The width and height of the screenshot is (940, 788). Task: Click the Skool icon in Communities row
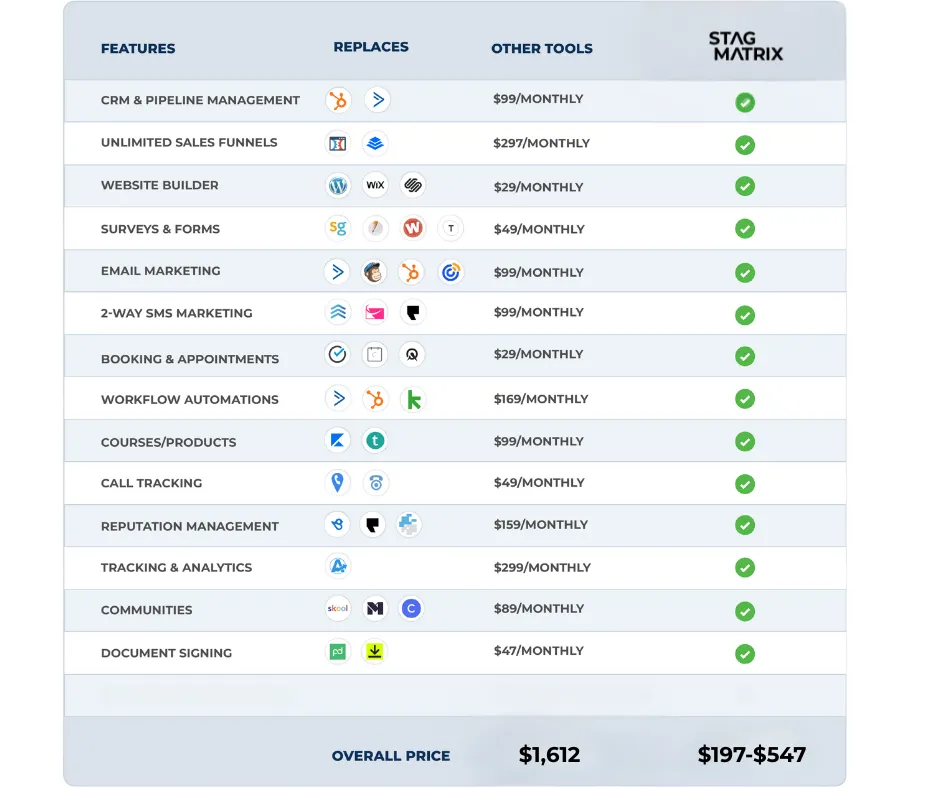click(x=338, y=608)
